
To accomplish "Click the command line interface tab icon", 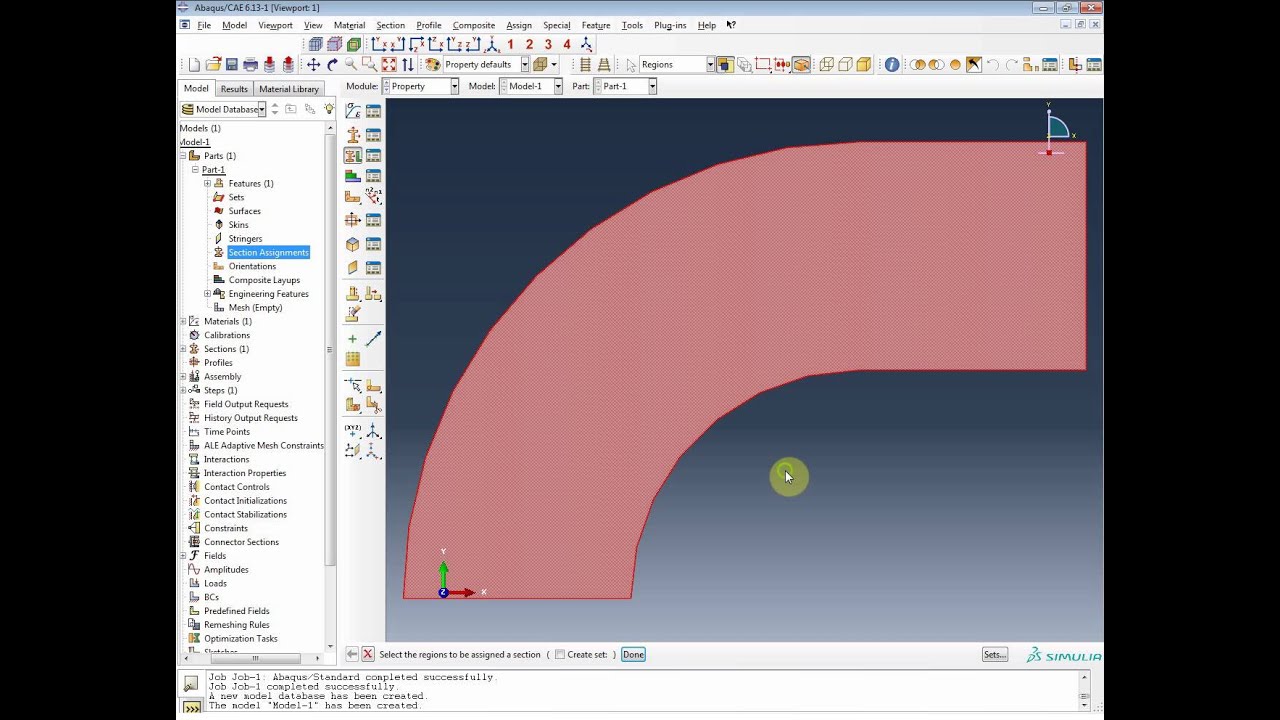I will [x=190, y=705].
